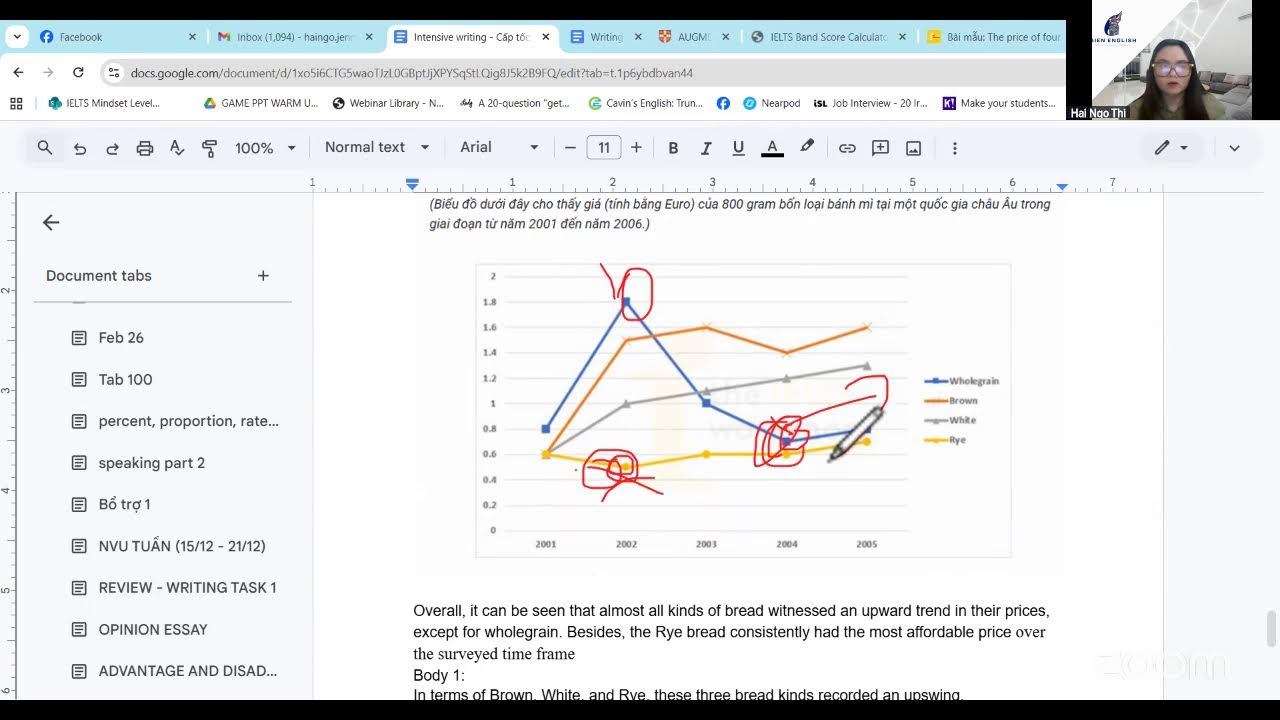This screenshot has height=720, width=1280.
Task: Toggle underline formatting
Action: pos(738,148)
